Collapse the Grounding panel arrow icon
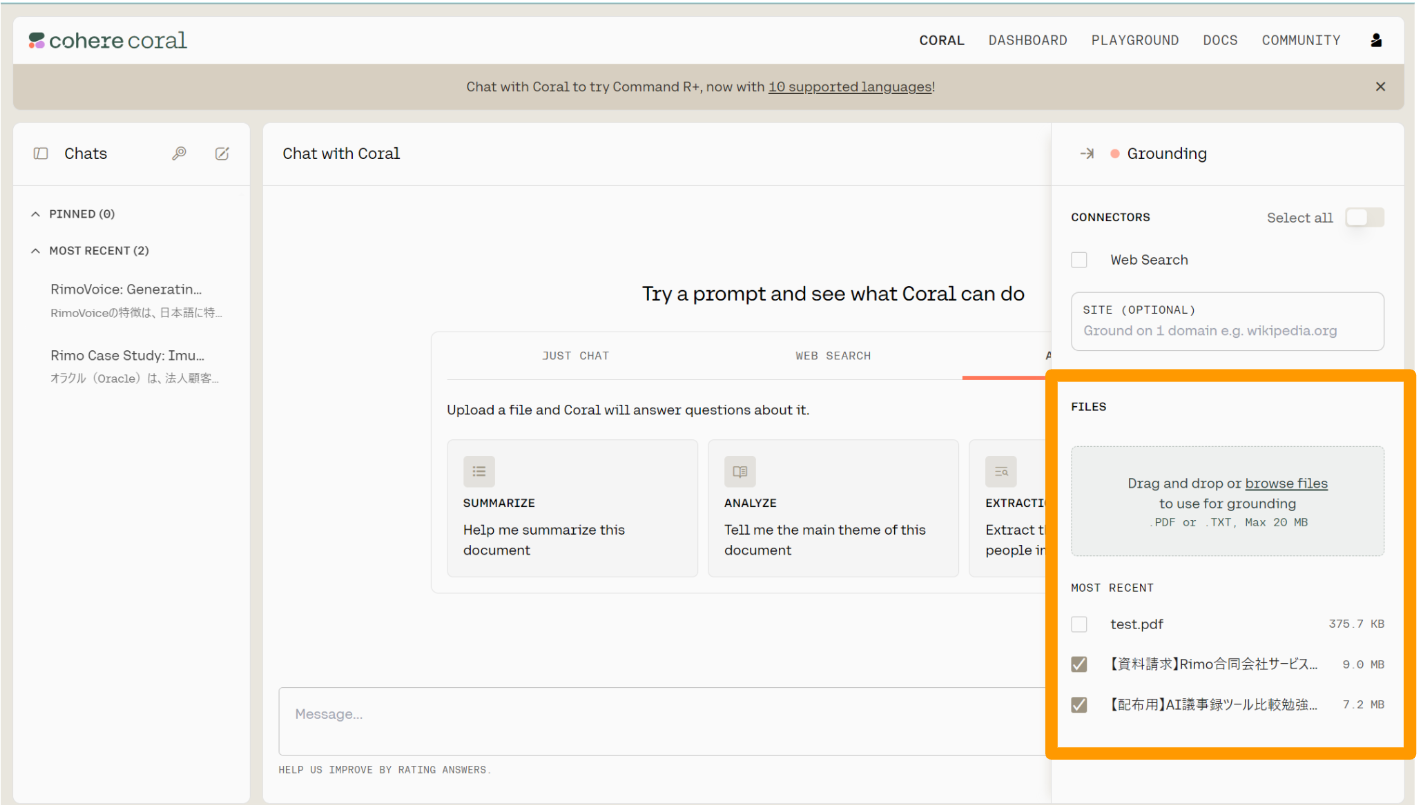 pyautogui.click(x=1087, y=154)
